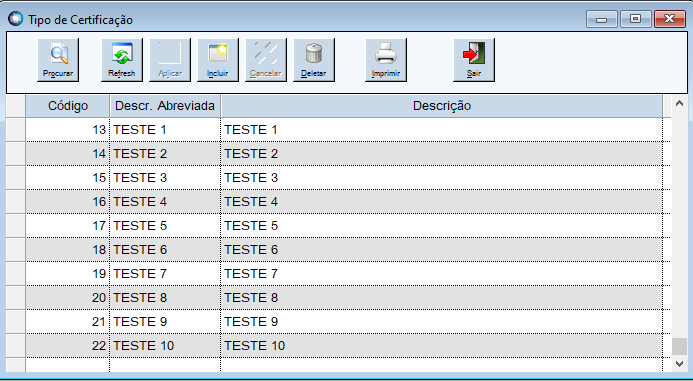Maximize the Tipo de Certificação window
Image resolution: width=693 pixels, height=381 pixels.
coord(636,19)
